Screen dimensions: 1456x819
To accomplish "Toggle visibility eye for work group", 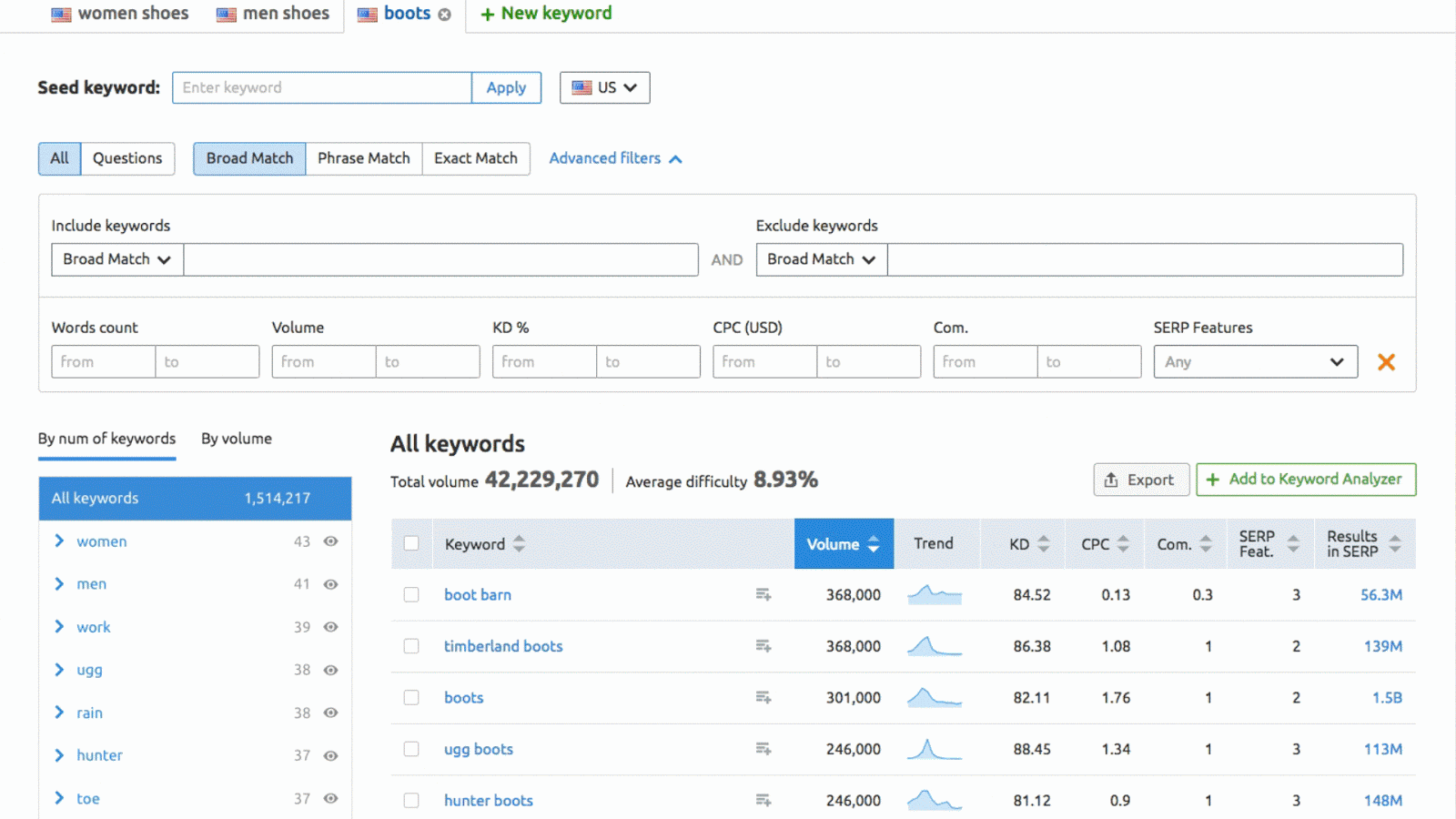I will (331, 627).
